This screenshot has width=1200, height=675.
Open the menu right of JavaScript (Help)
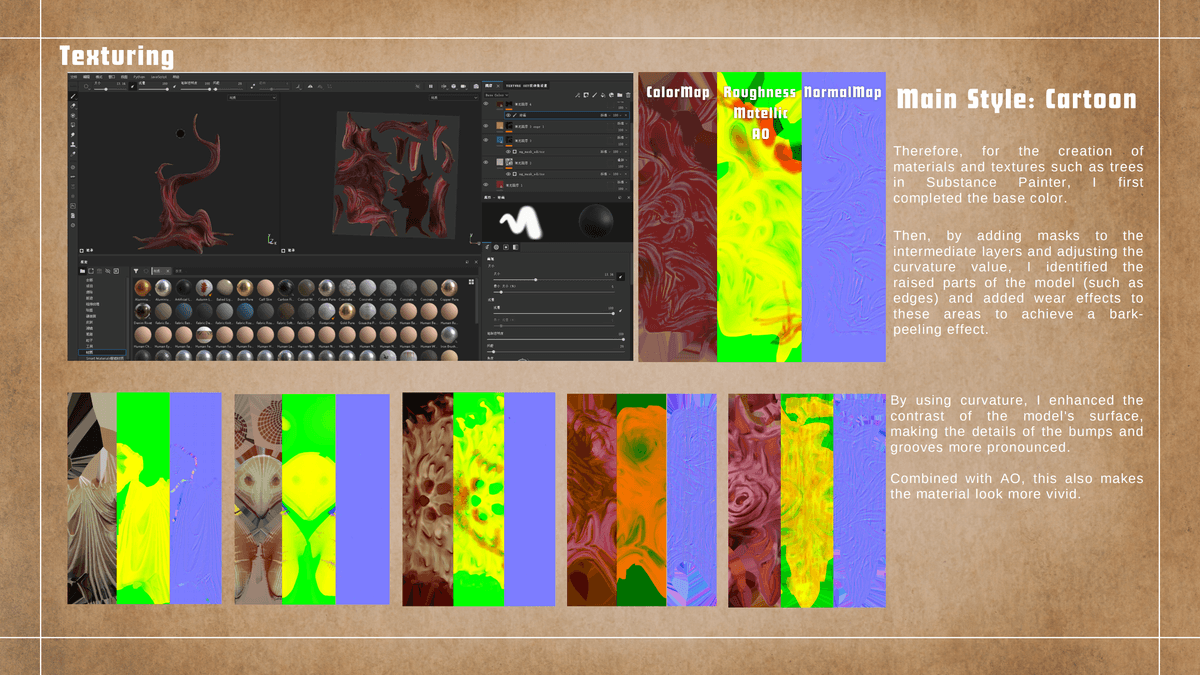click(176, 77)
